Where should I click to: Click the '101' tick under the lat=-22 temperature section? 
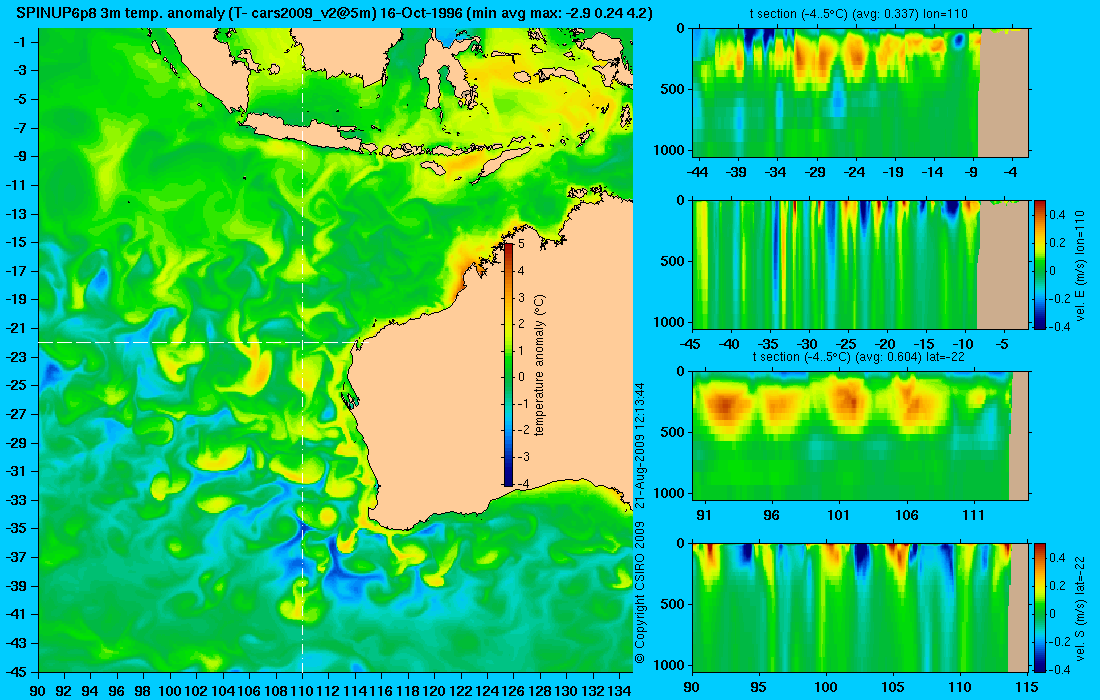(838, 516)
